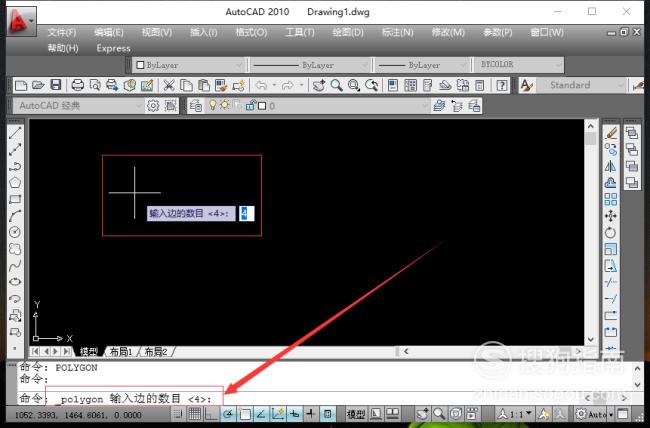This screenshot has height=428, width=650.
Task: Select the Spline tool
Action: [x=15, y=265]
